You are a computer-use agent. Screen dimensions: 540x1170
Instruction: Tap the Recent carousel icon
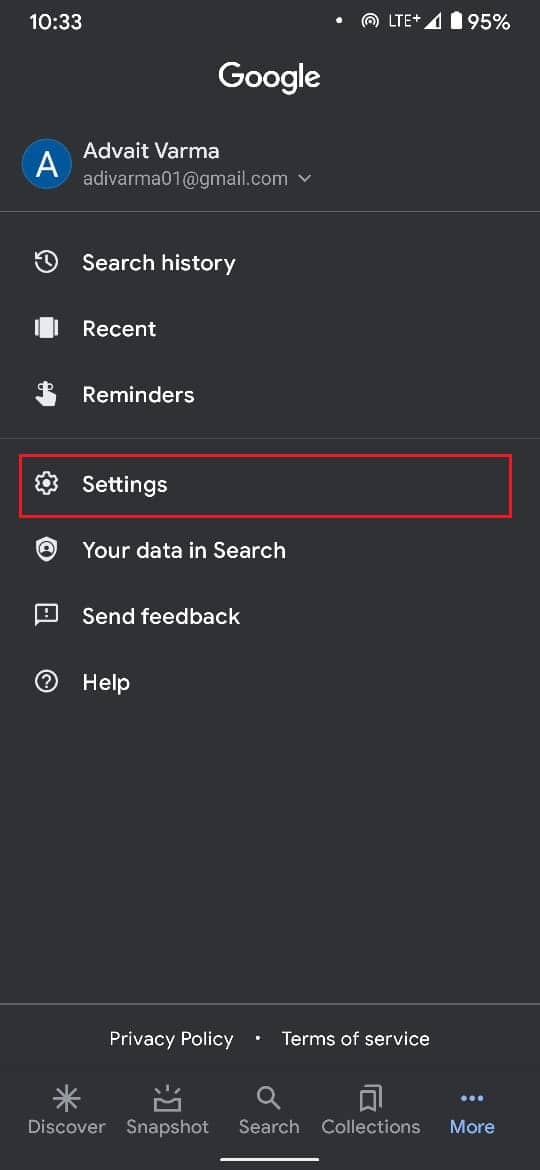pos(46,328)
